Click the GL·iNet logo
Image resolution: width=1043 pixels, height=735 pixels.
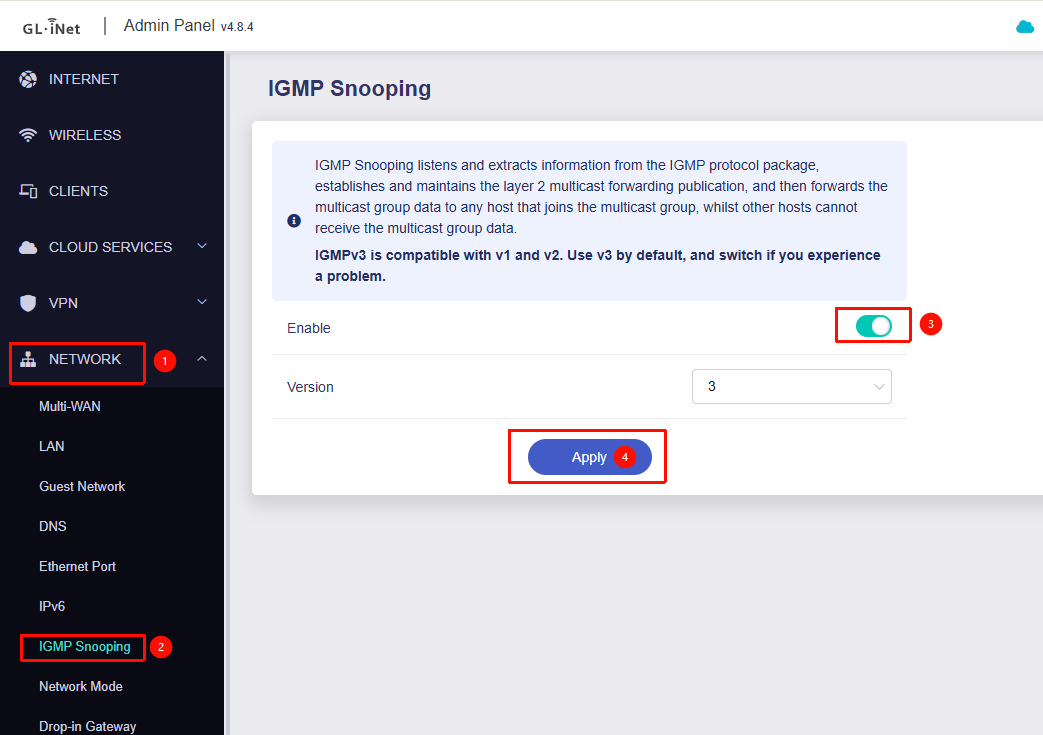(52, 27)
